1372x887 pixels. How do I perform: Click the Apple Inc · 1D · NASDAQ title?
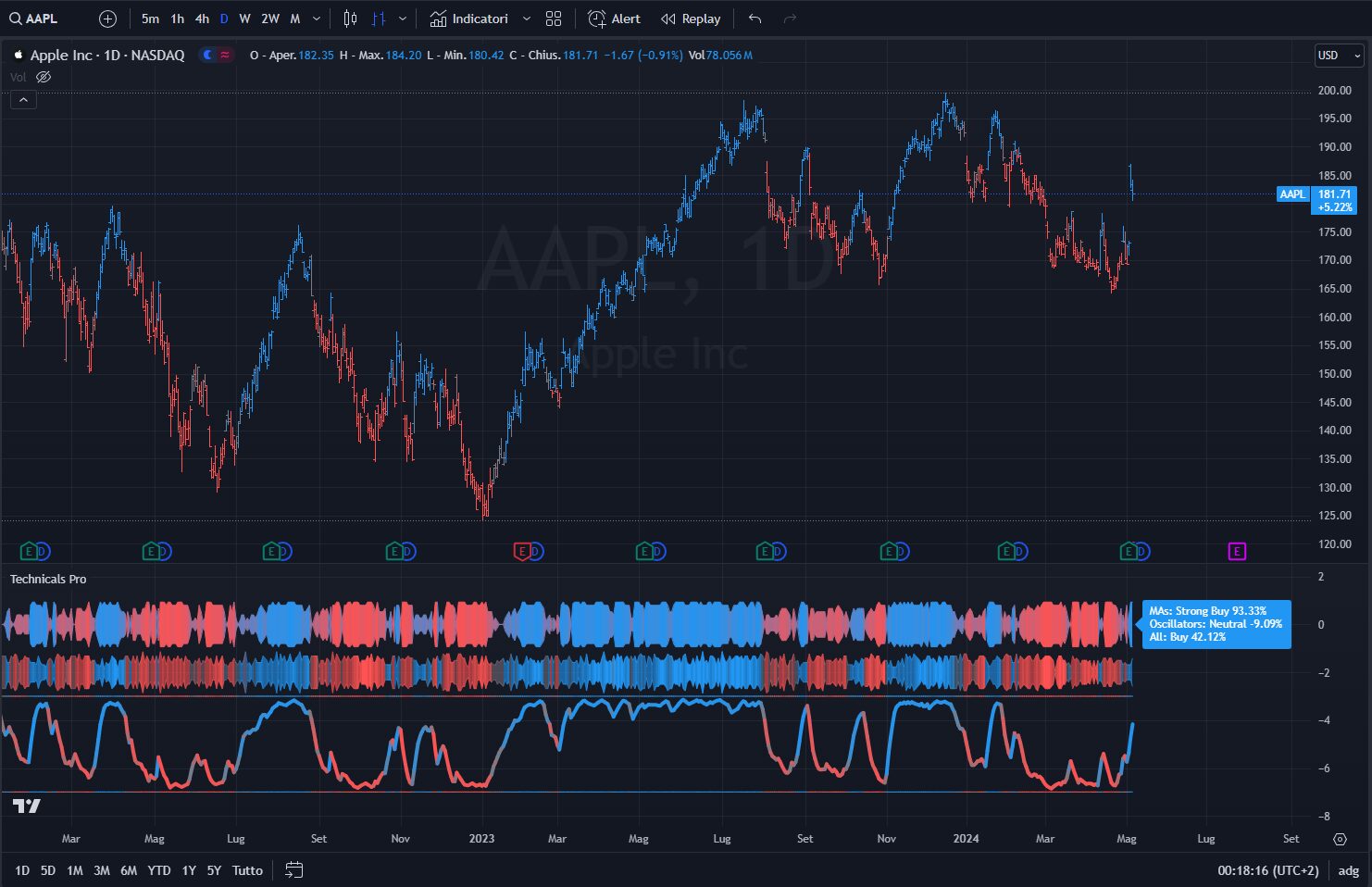click(x=107, y=55)
